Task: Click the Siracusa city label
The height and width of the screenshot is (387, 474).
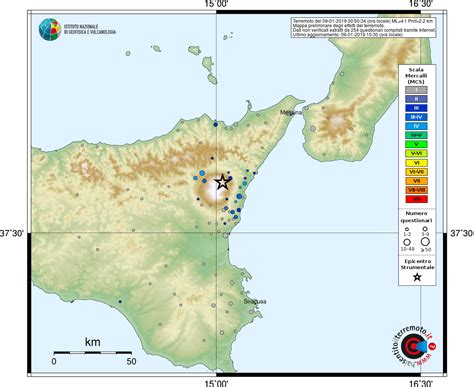Action: 255,302
